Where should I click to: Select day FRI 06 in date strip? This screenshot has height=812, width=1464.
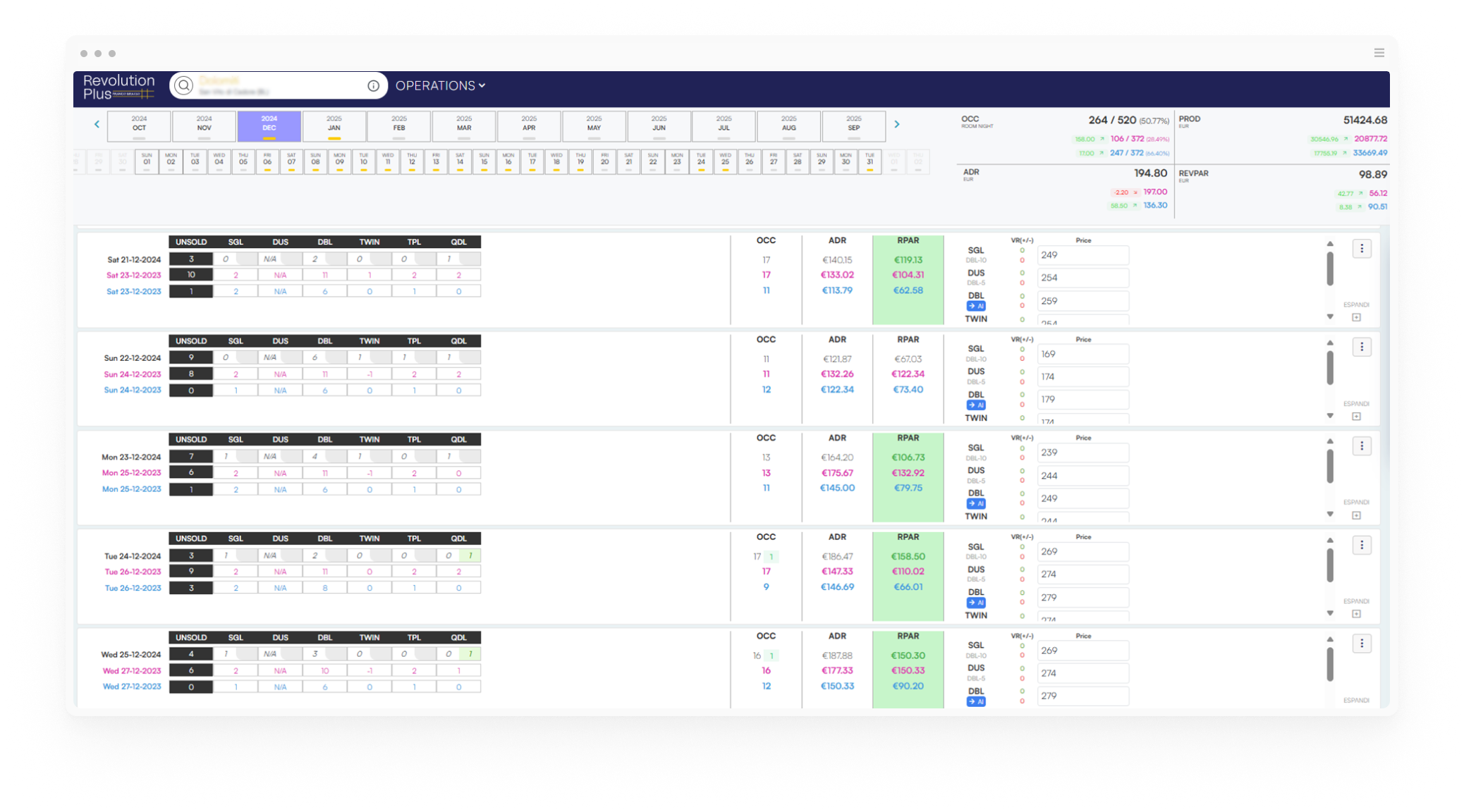pyautogui.click(x=267, y=160)
